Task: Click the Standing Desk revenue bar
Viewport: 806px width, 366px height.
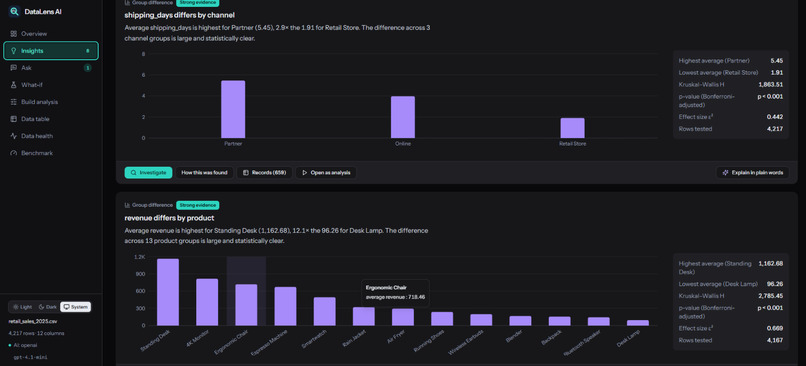Action: click(168, 292)
